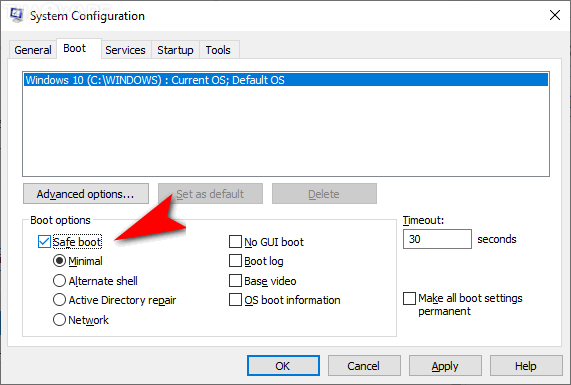Open Help for System Configuration
The height and width of the screenshot is (385, 571).
coord(526,366)
